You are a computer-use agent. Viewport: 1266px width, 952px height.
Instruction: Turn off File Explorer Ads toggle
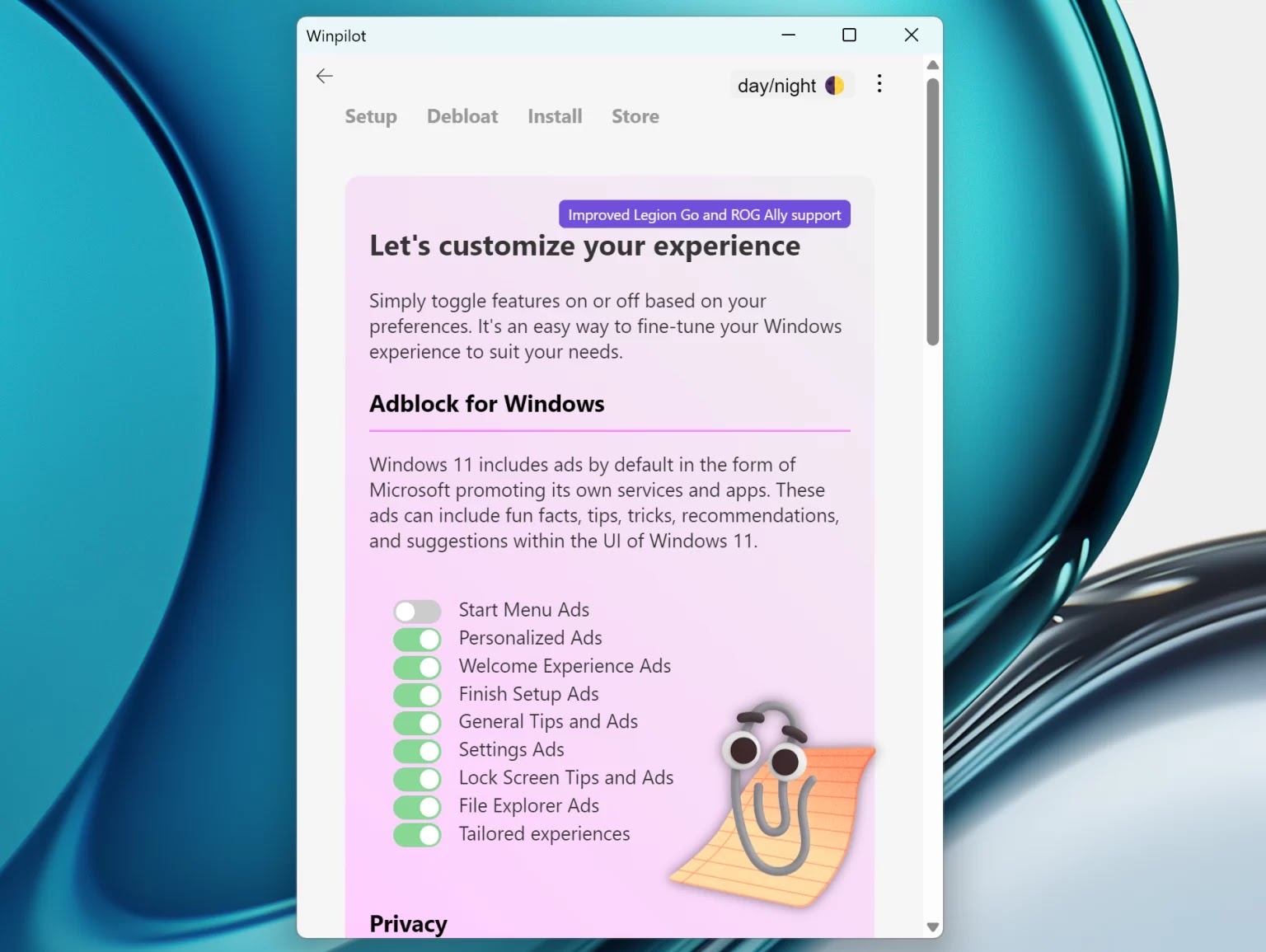pos(417,807)
